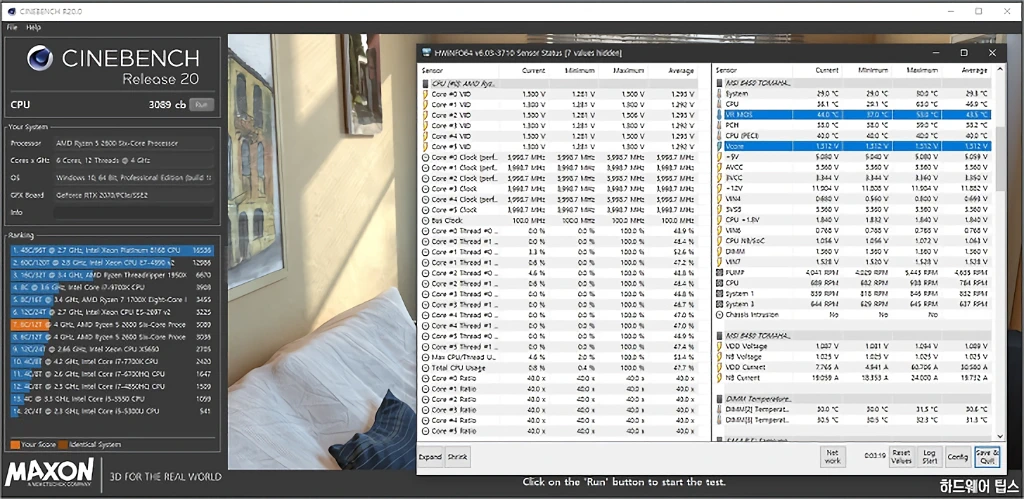Click the thermometer icon of CPU (PECI)
Viewport: 1024px width, 499px height.
[x=719, y=135]
